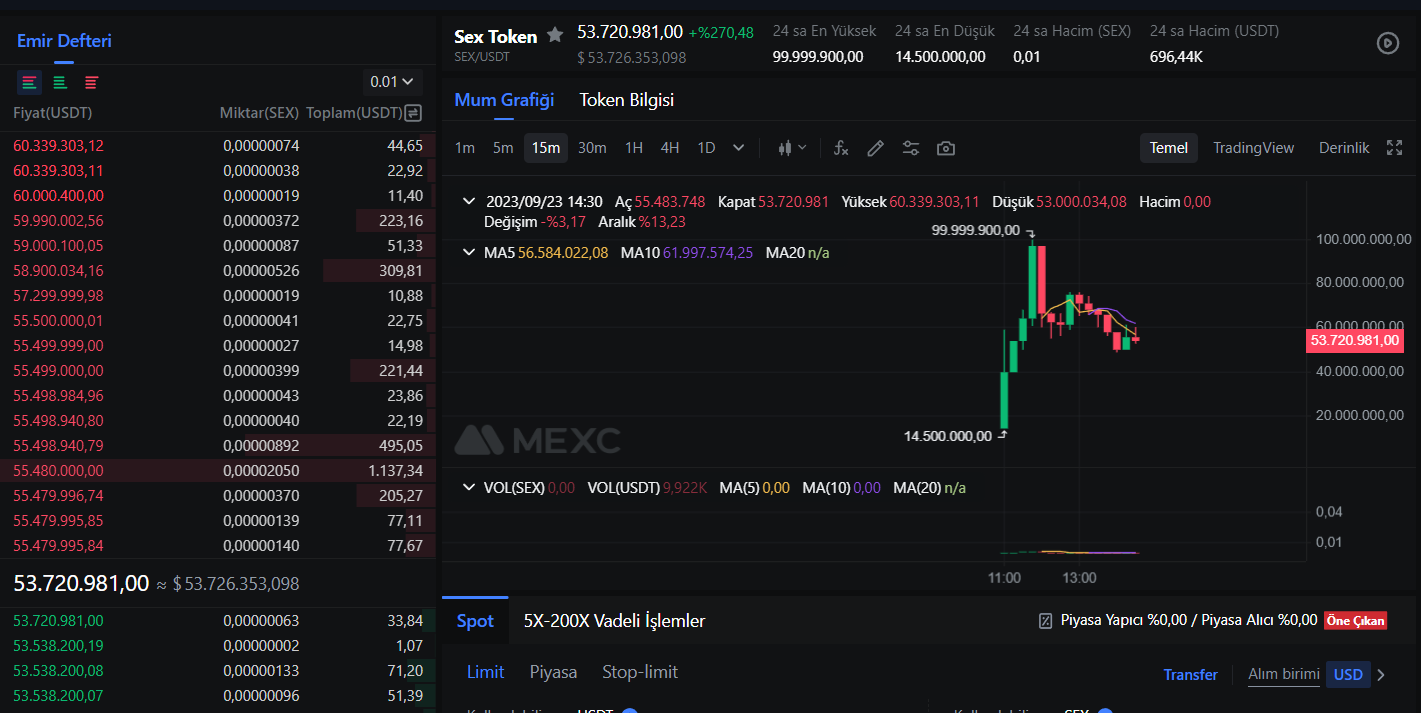Open the 0.01 price precision dropdown
The image size is (1421, 713).
click(x=391, y=82)
